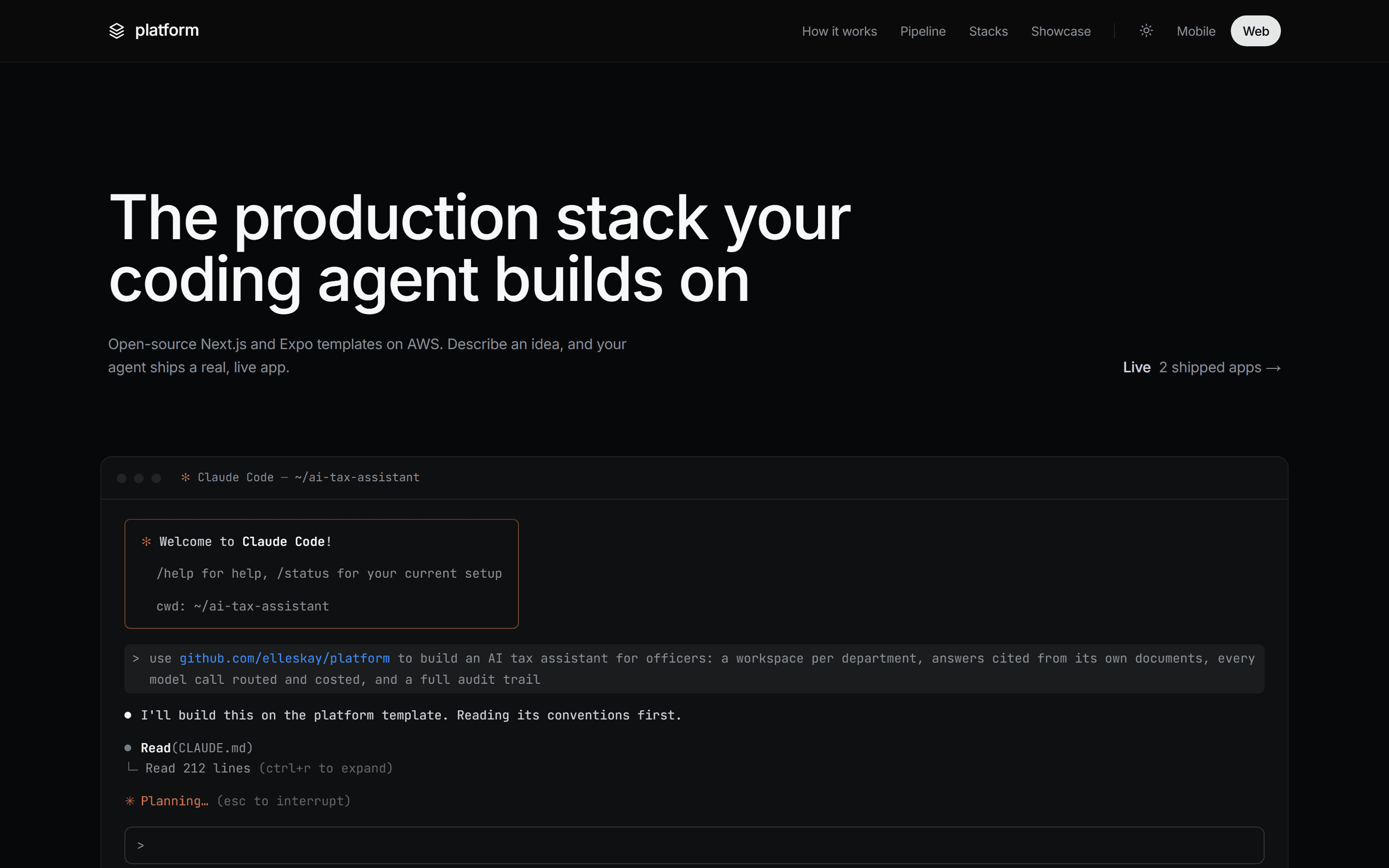
Task: Open the Live 2 shipped apps link
Action: (x=1201, y=367)
